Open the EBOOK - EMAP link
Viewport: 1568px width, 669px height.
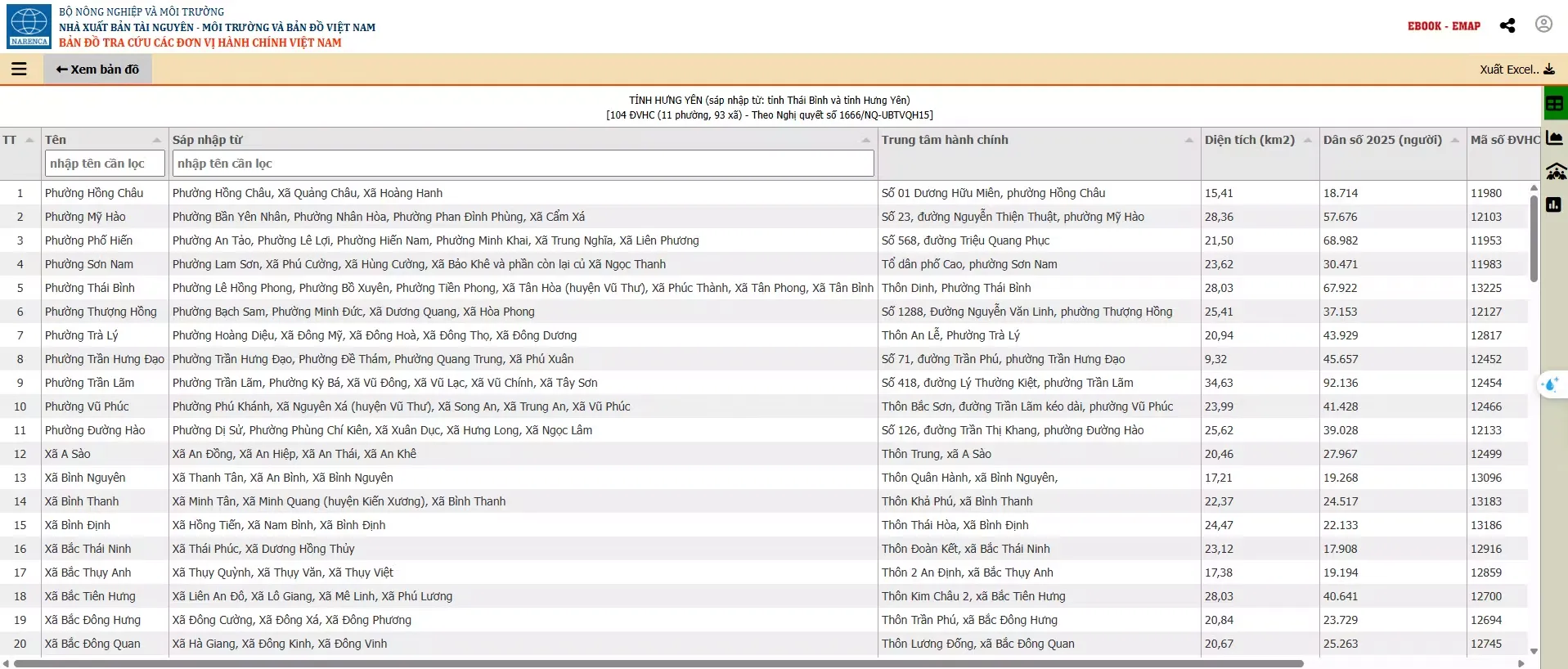(x=1444, y=26)
